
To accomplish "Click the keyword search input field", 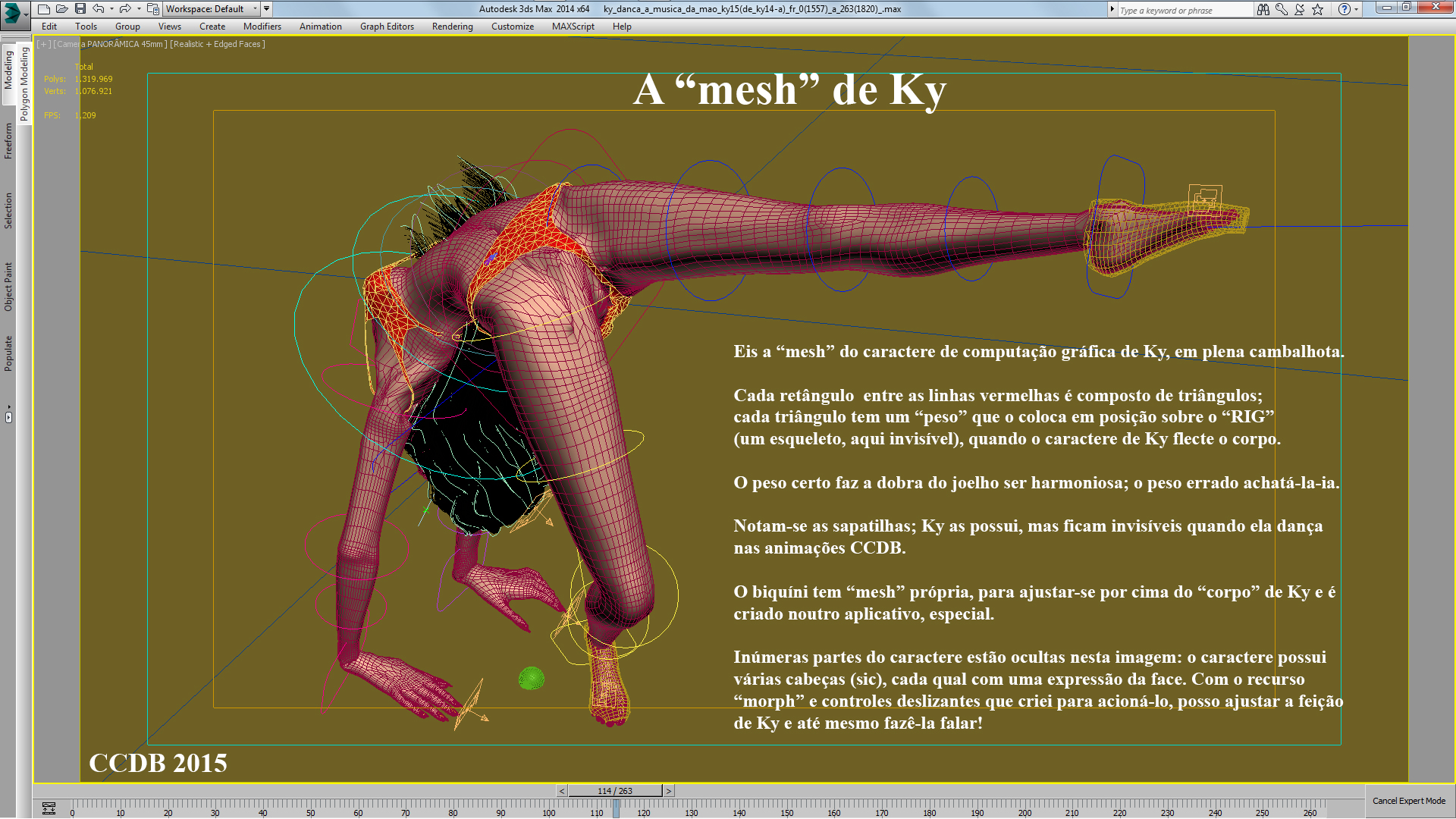I will (x=1183, y=10).
